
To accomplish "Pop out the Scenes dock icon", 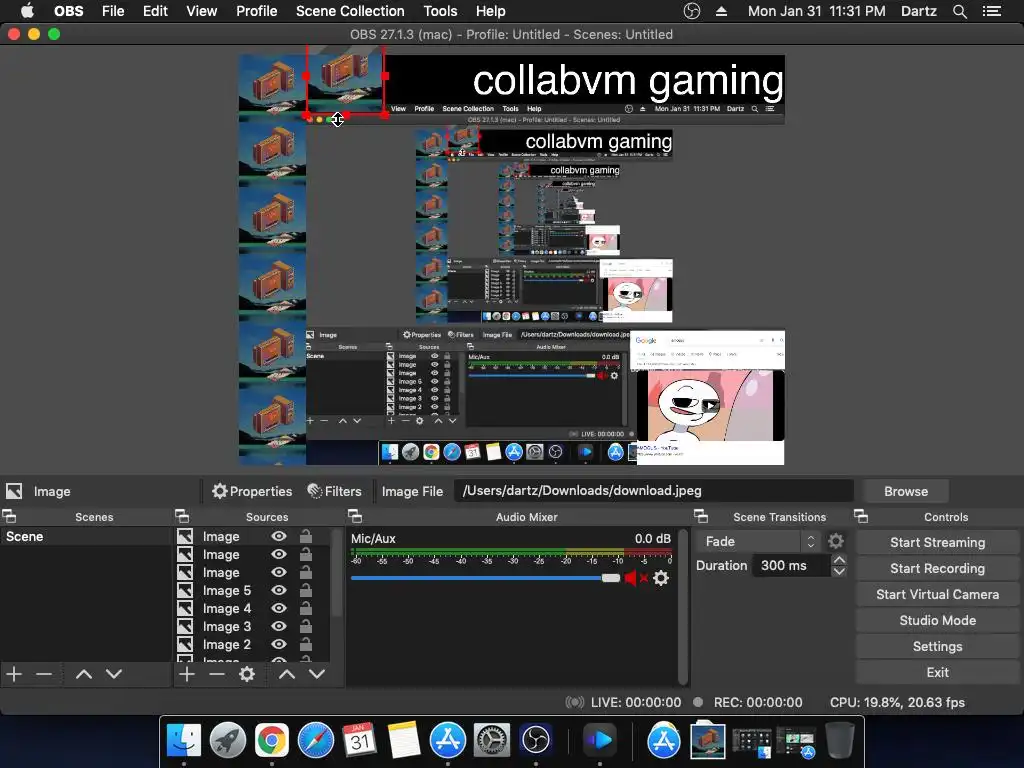I will tap(9, 517).
